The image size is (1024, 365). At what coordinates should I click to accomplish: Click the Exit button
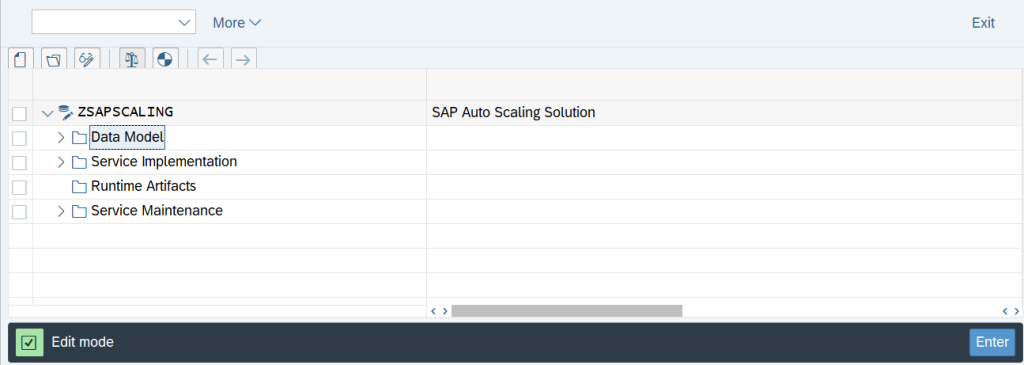983,23
